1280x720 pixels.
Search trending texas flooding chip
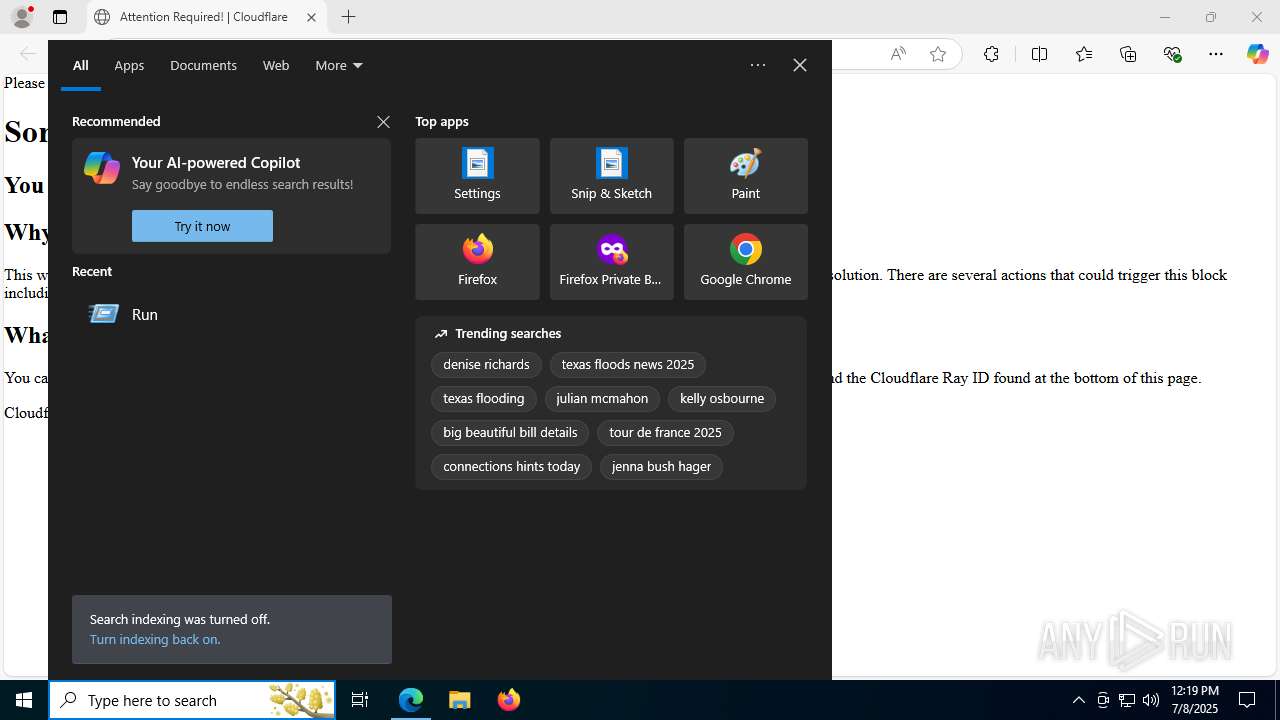coord(484,399)
